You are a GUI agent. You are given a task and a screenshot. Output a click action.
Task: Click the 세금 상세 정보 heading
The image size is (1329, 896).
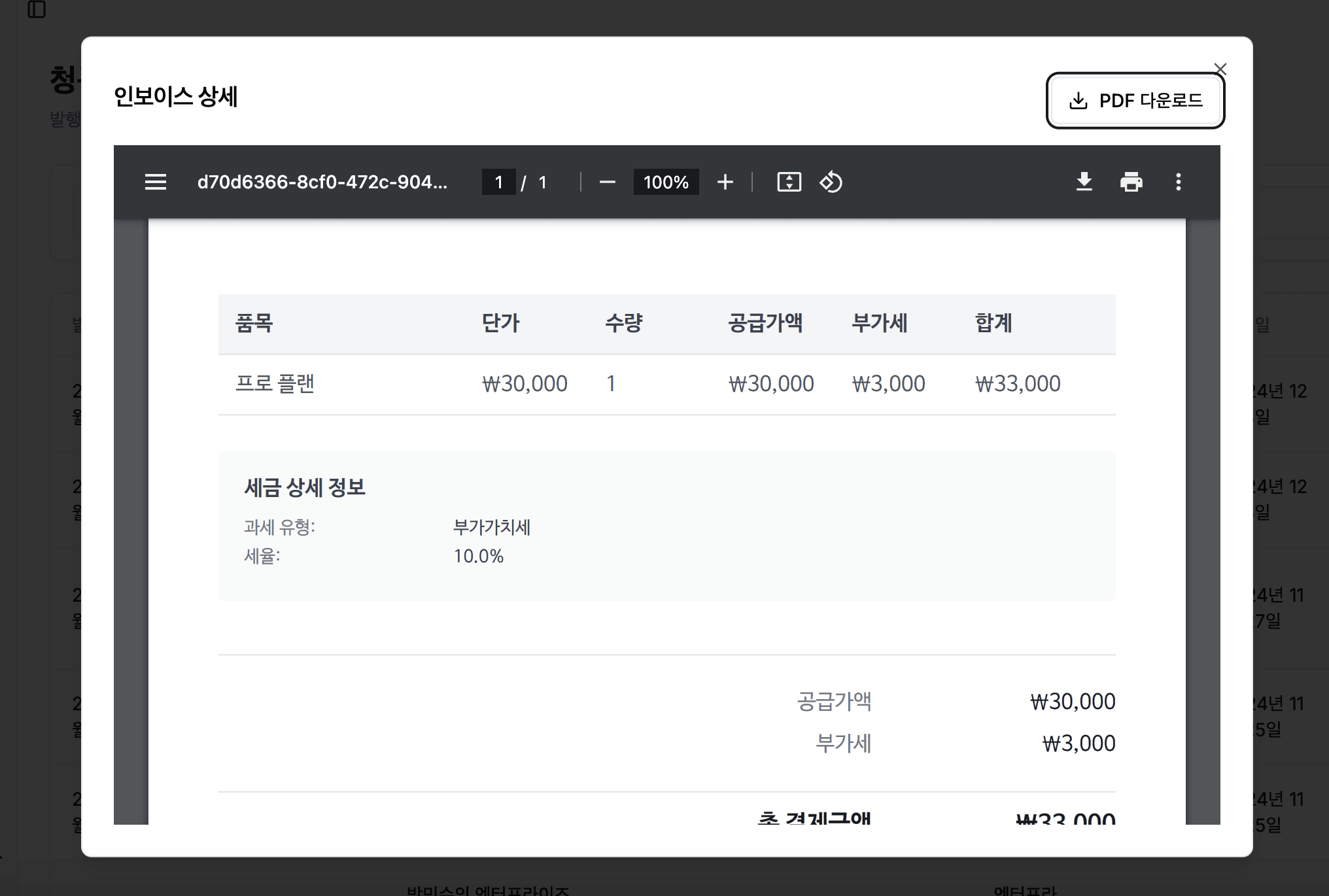305,487
